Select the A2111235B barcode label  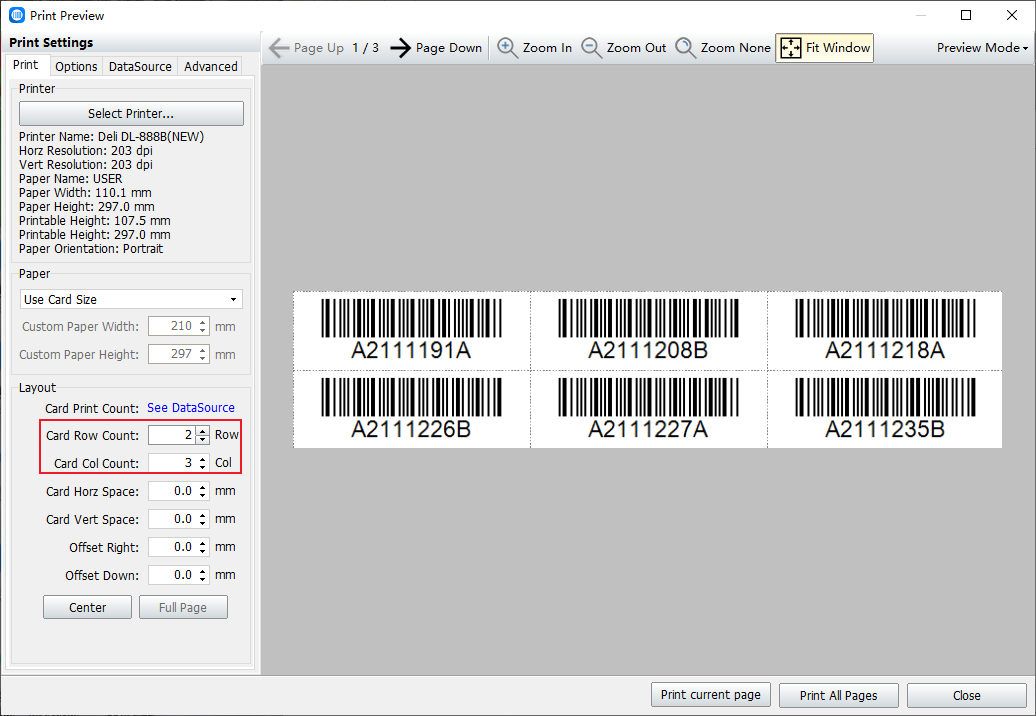click(x=885, y=410)
